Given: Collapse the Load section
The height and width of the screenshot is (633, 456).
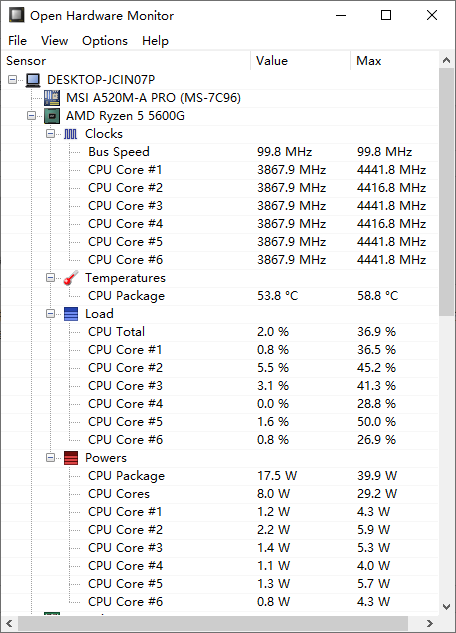Looking at the screenshot, I should [x=50, y=314].
